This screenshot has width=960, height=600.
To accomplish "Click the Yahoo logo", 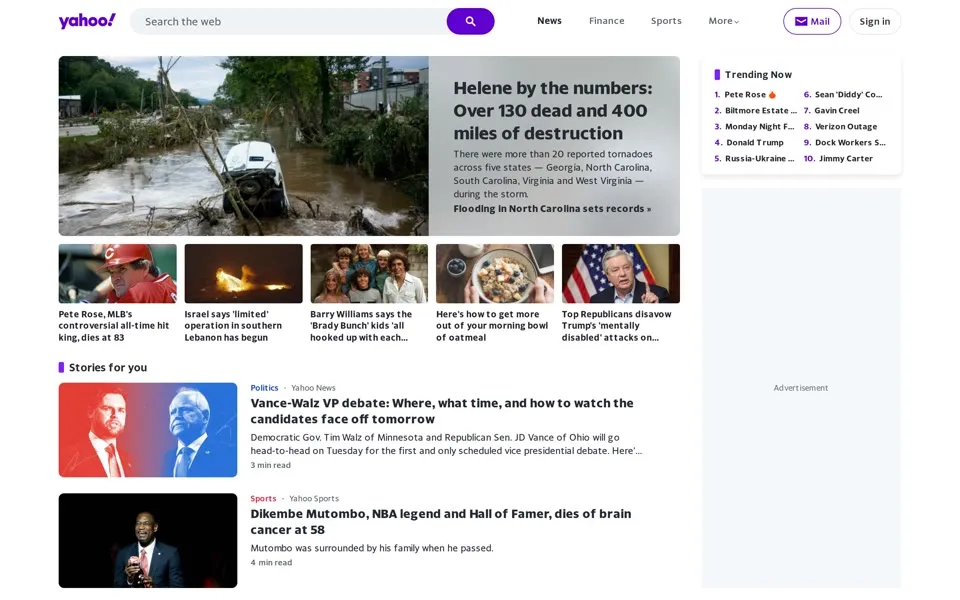I will click(x=87, y=21).
